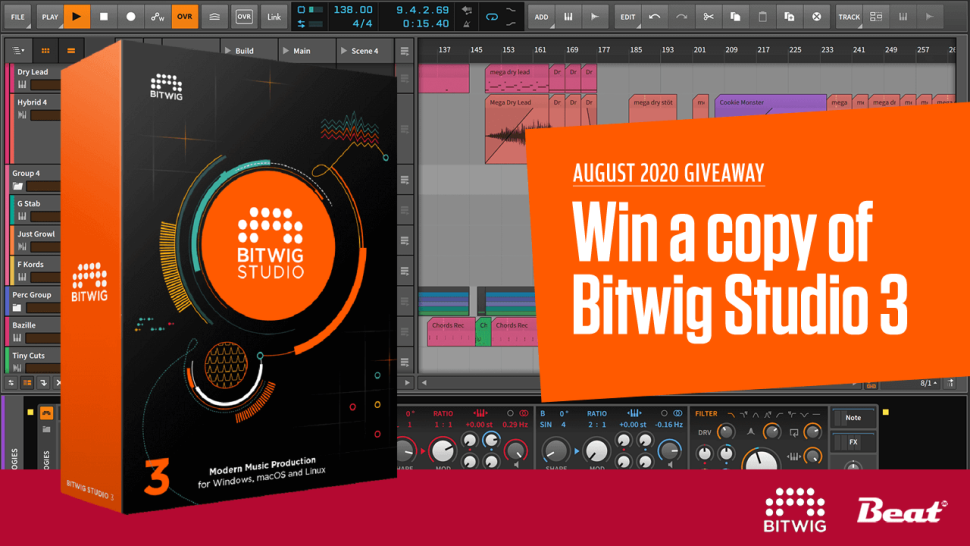The height and width of the screenshot is (546, 970).
Task: Click the 0:15.40 time display
Action: (426, 23)
